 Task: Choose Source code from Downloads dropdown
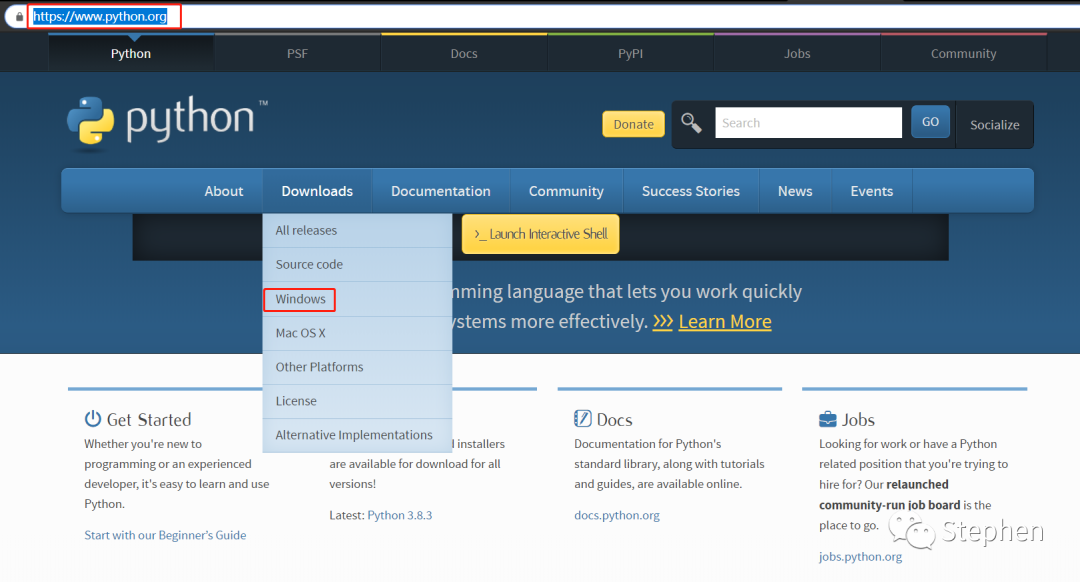tap(357, 264)
